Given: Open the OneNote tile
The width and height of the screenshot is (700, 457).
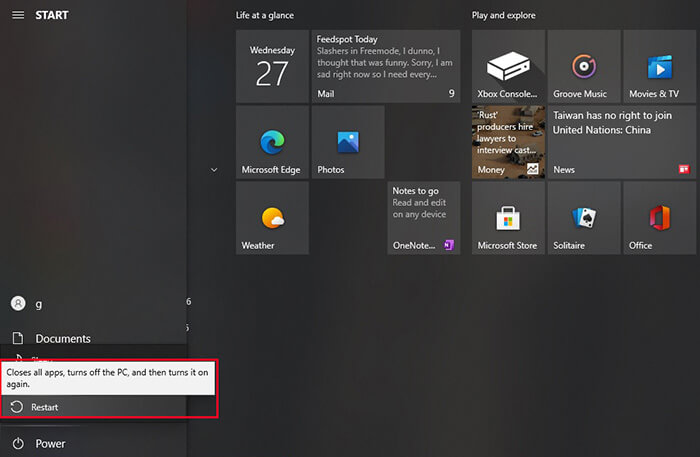Looking at the screenshot, I should pos(424,218).
